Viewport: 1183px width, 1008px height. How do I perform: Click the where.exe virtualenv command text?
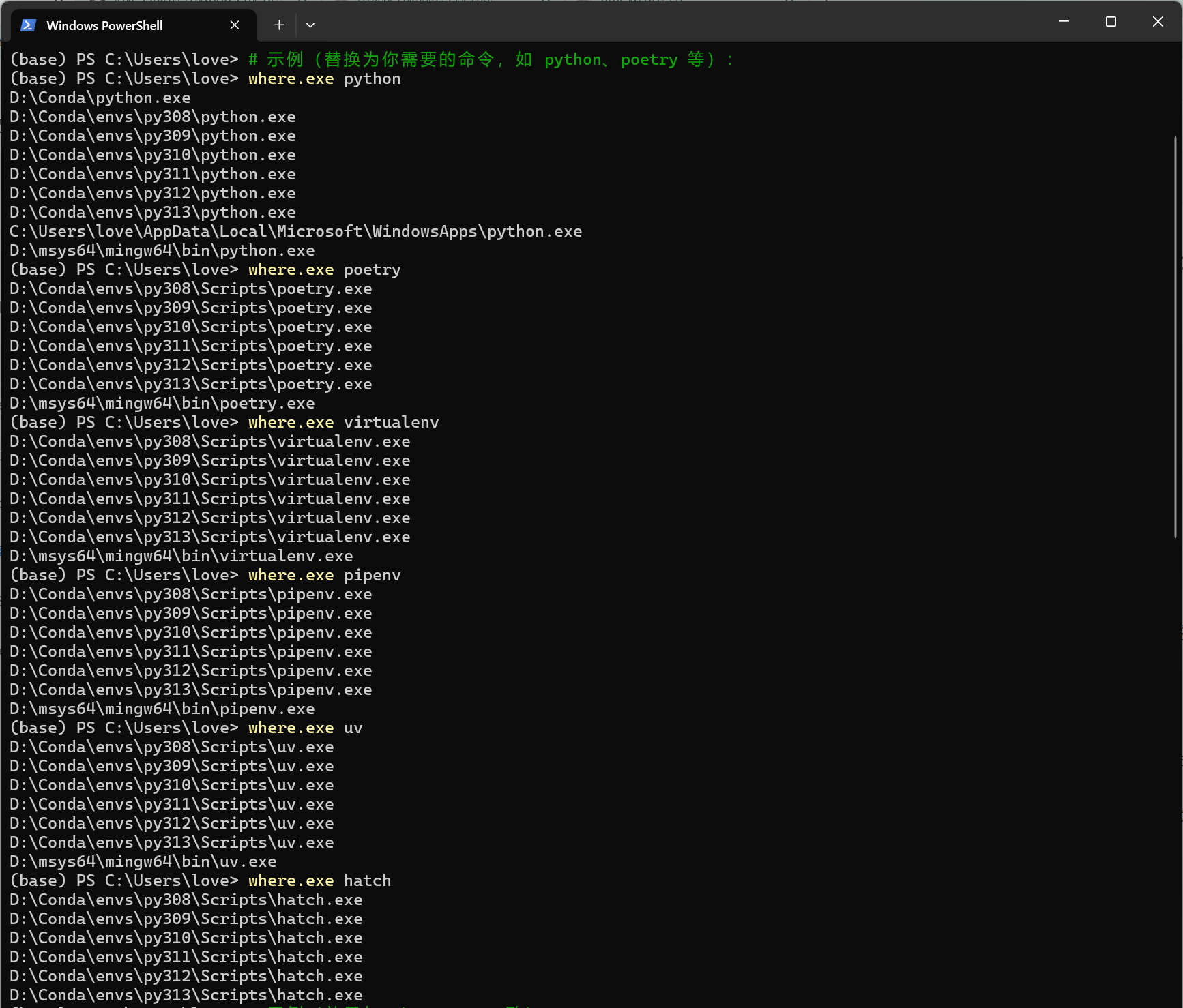[x=342, y=421]
